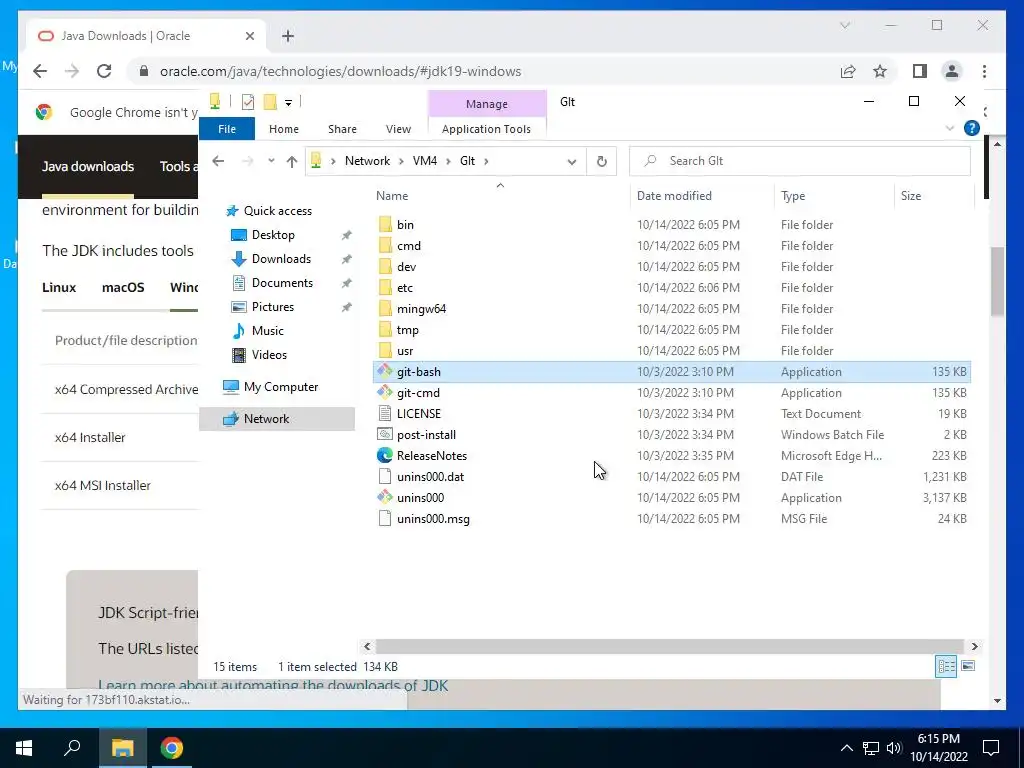The width and height of the screenshot is (1024, 768).
Task: Click the Chrome address bar URL
Action: (340, 71)
